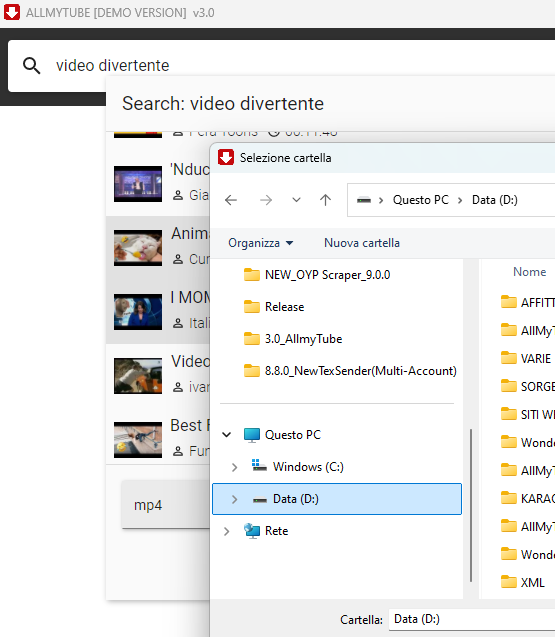The width and height of the screenshot is (555, 637).
Task: Collapse the Questo PC tree node
Action: pyautogui.click(x=227, y=435)
